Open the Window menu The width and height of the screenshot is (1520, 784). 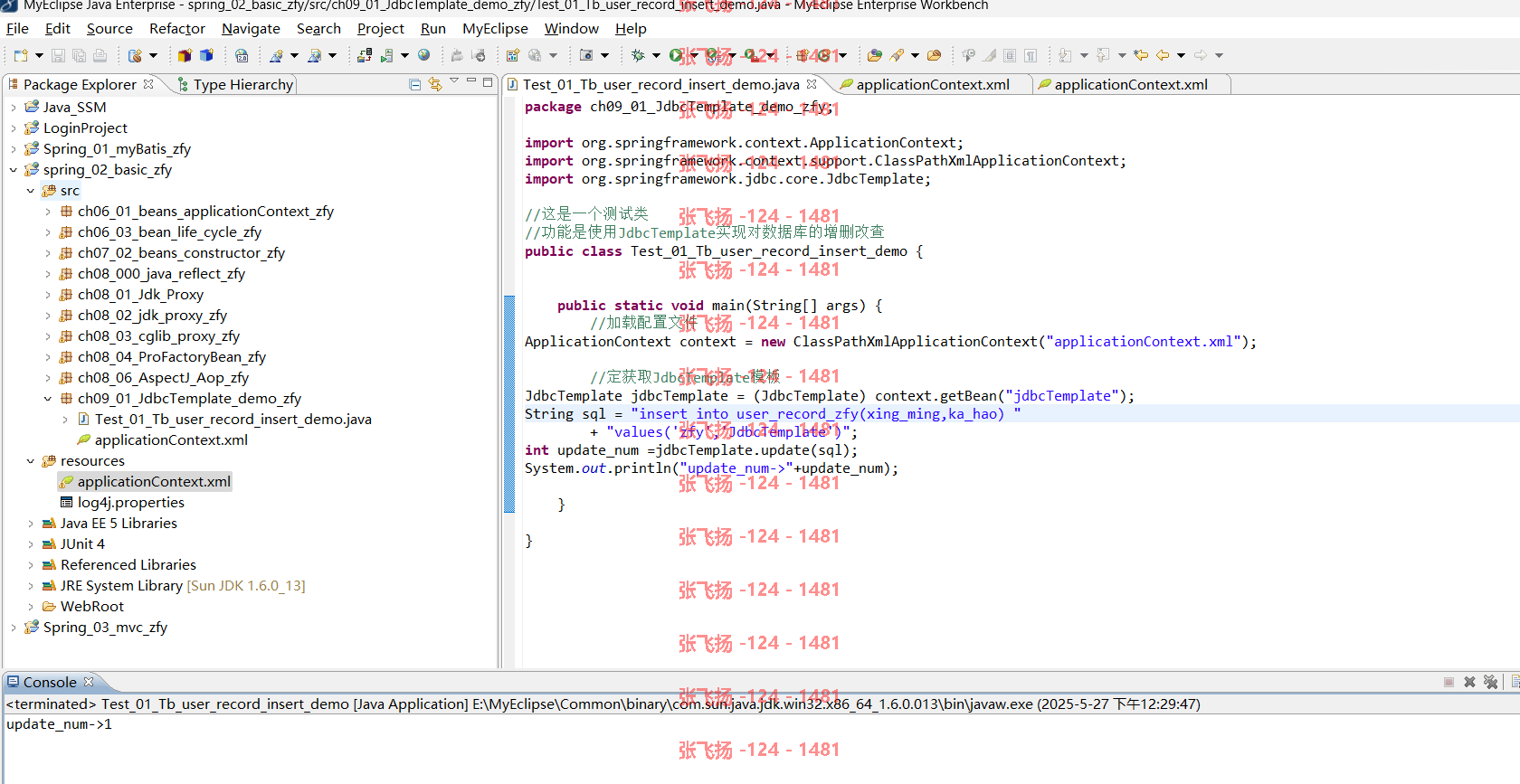[x=571, y=28]
